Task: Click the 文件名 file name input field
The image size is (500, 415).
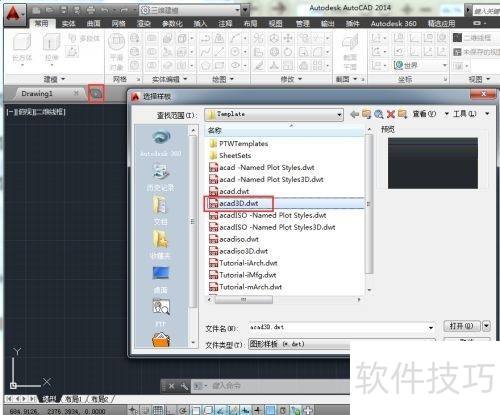Action: pos(342,327)
